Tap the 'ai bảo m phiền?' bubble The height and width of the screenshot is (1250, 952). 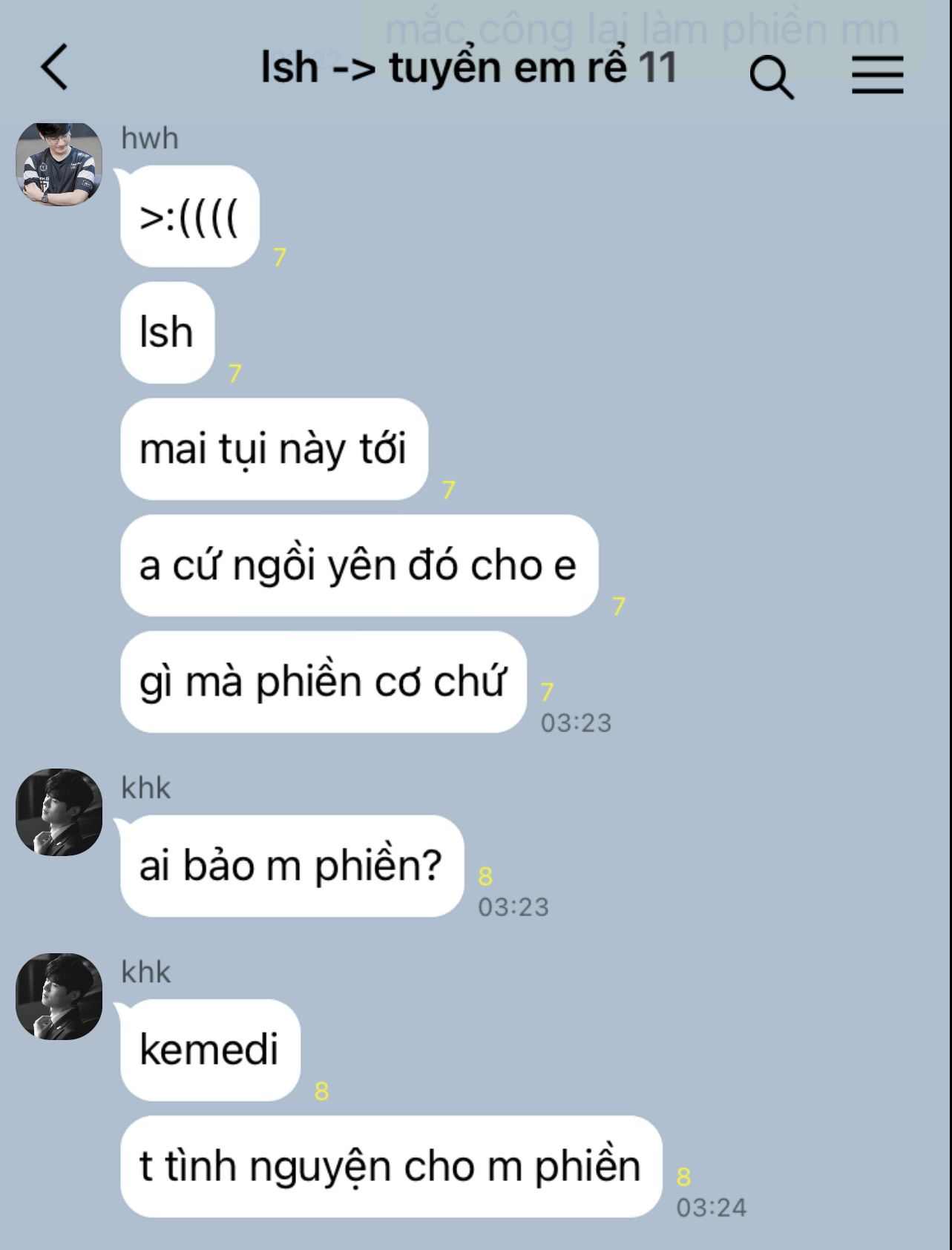click(x=292, y=866)
